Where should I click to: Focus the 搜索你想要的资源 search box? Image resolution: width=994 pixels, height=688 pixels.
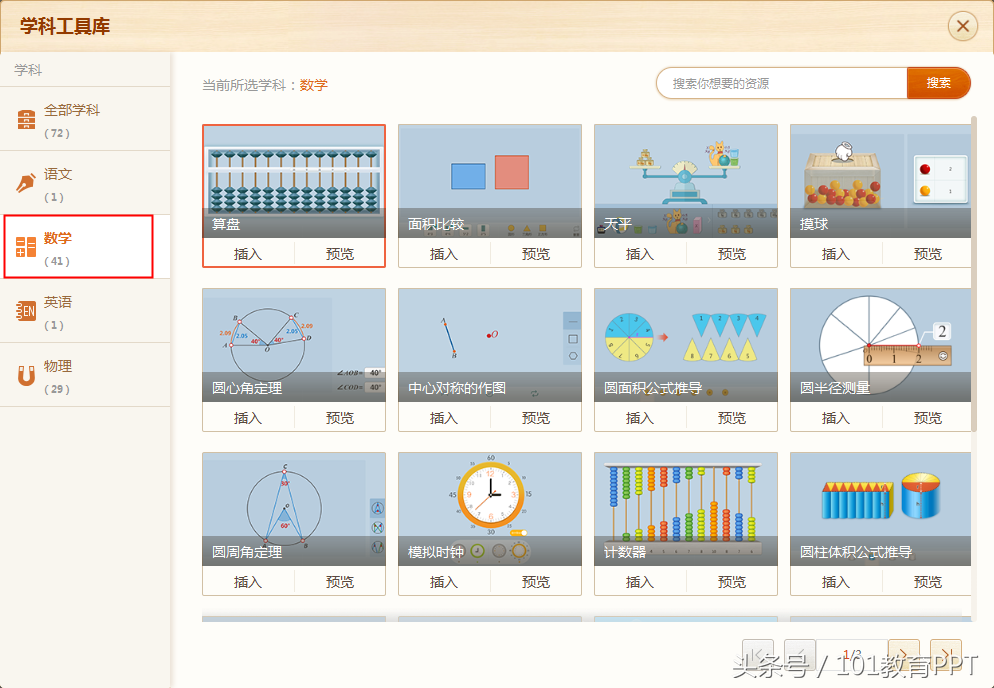(782, 83)
